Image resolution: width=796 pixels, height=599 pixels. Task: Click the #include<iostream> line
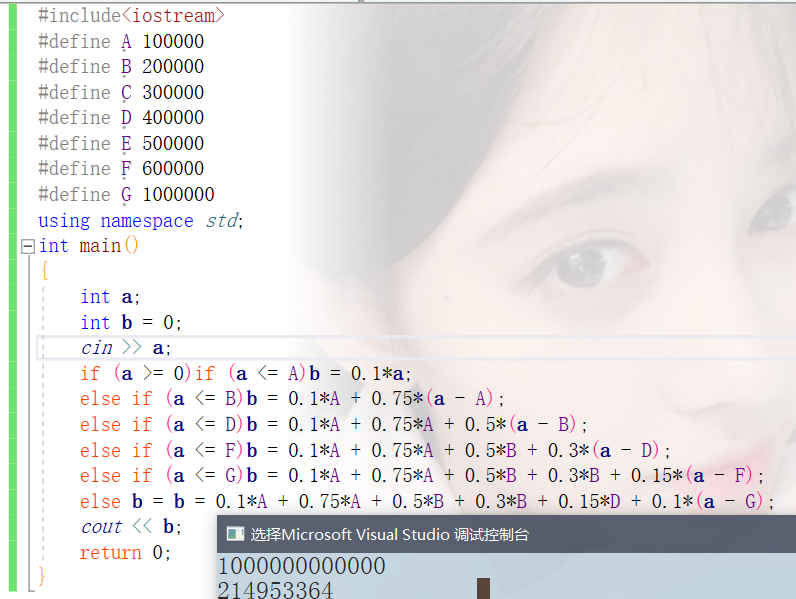point(131,16)
